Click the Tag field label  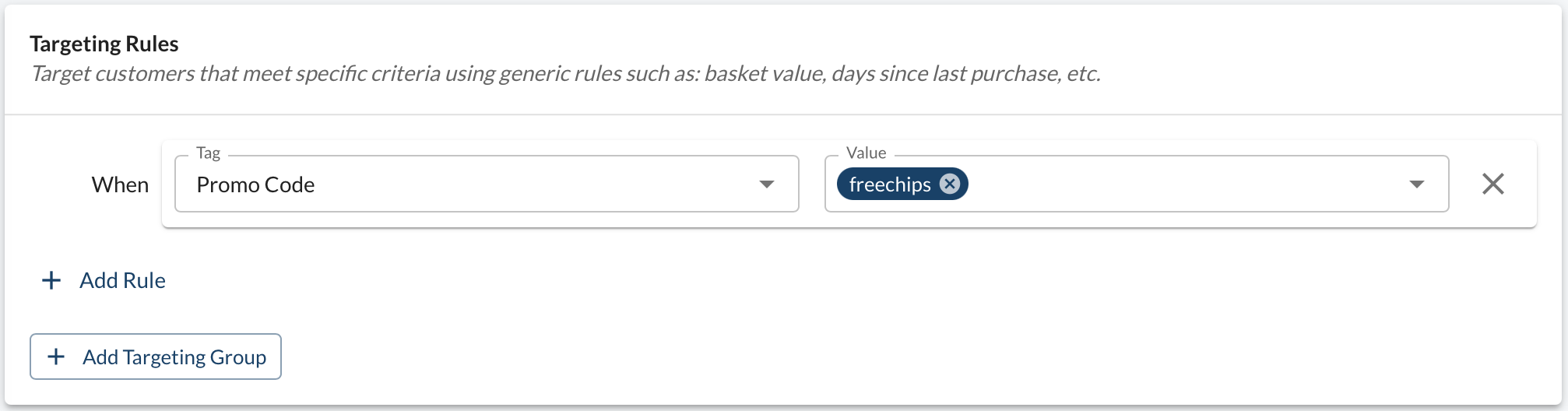(208, 153)
